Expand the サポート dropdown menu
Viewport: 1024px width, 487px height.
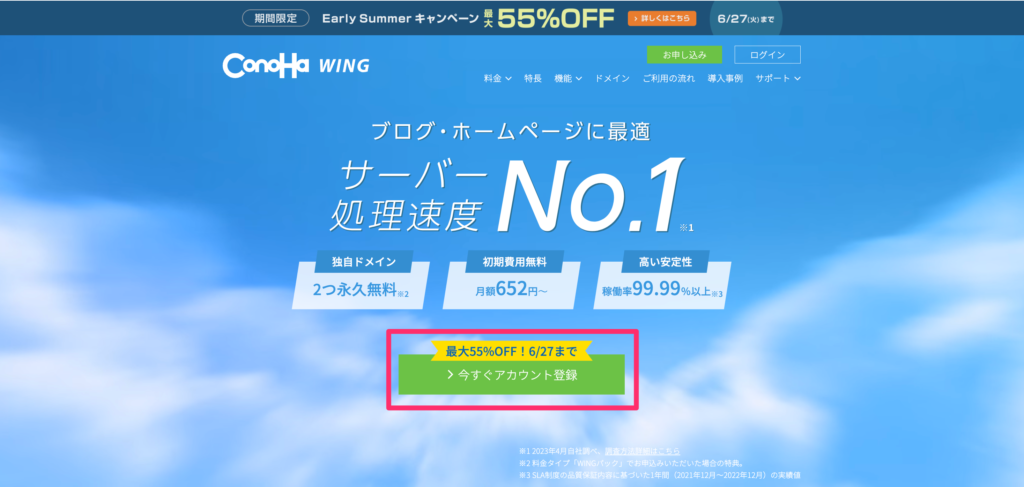tap(778, 78)
